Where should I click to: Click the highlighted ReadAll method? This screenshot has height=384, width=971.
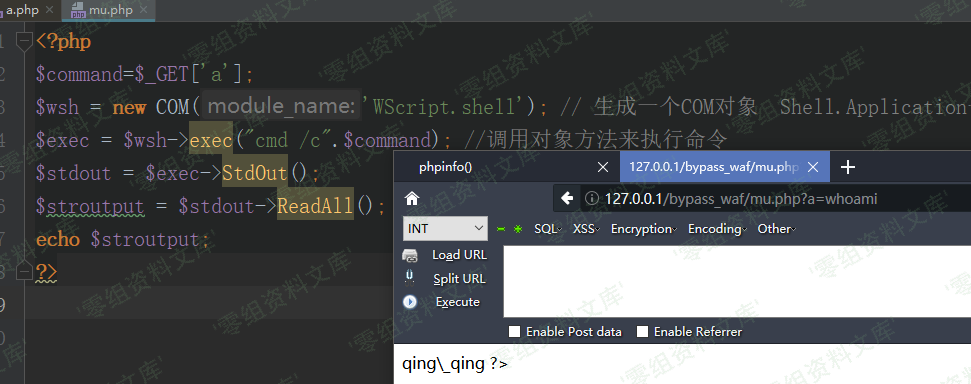tap(315, 206)
